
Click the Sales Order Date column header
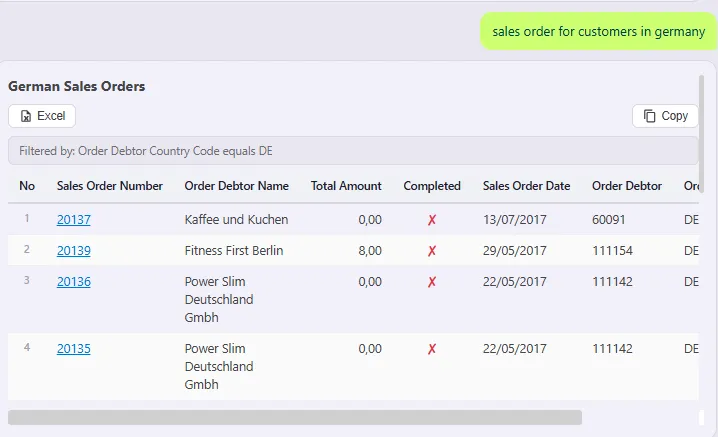coord(527,186)
